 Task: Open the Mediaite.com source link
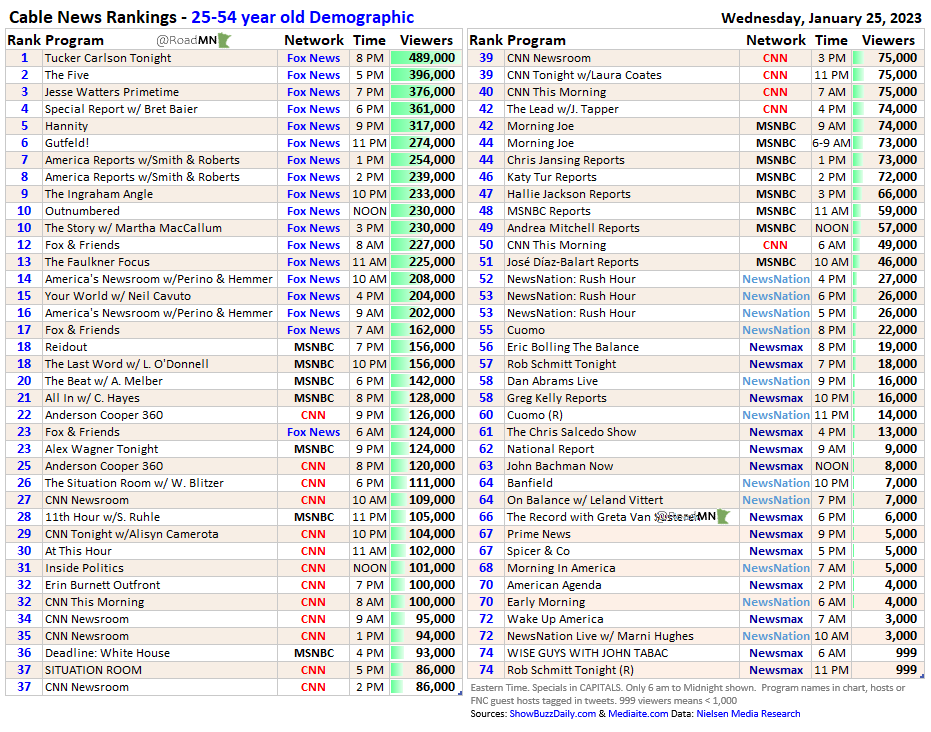(x=638, y=714)
